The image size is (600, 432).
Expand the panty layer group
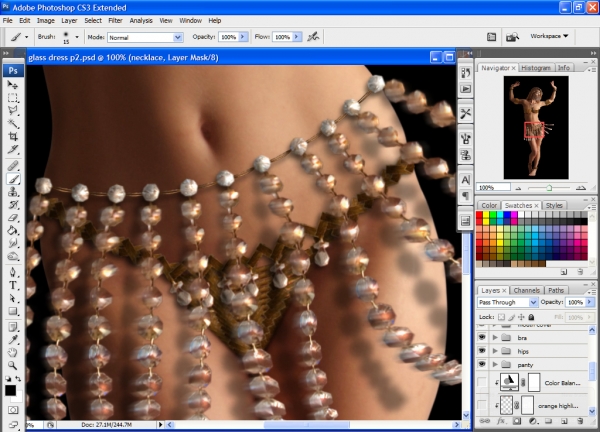click(495, 364)
